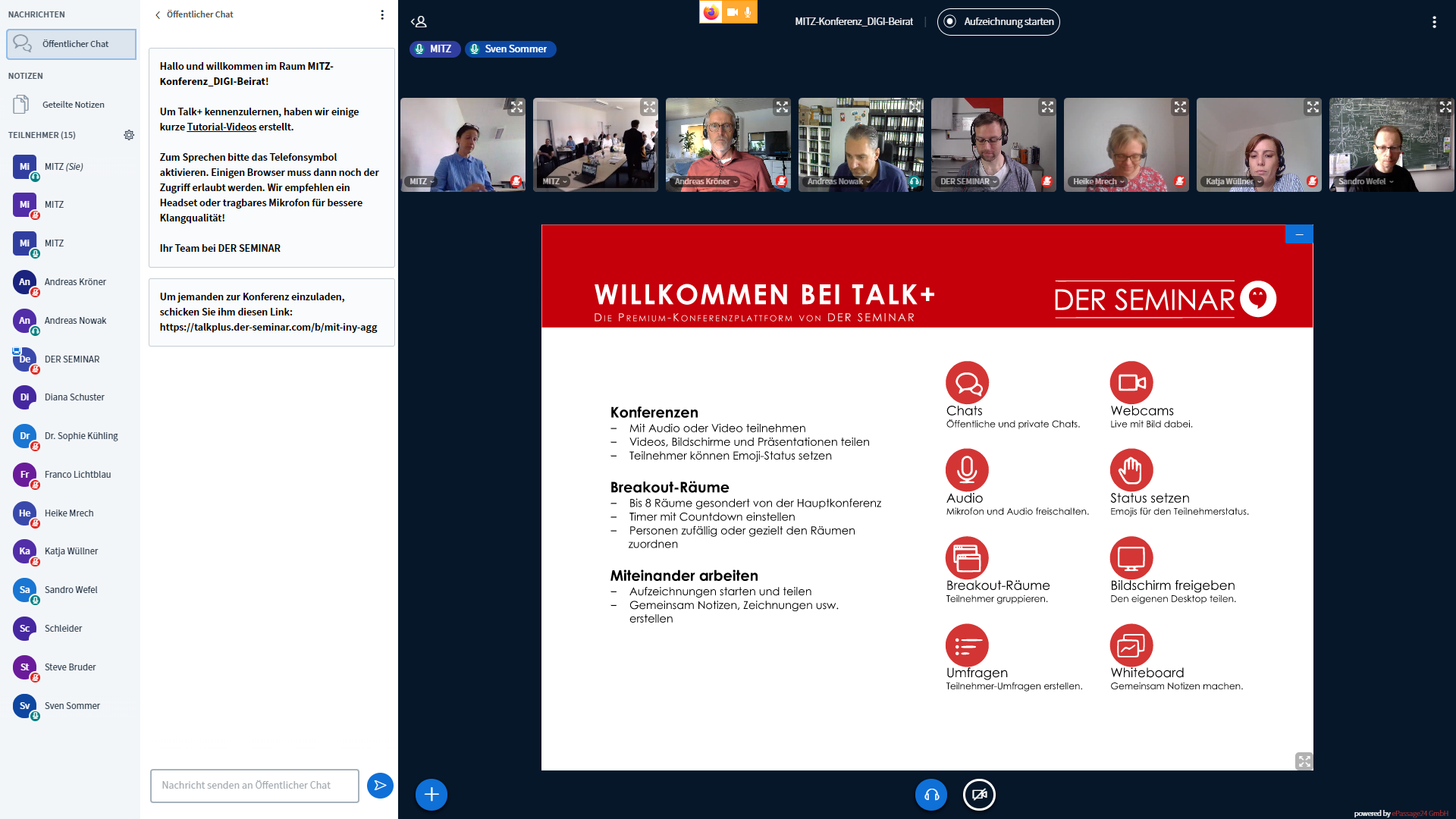Screen dimensions: 1456x819
Task: Make the presentation fullscreen
Action: (1304, 761)
